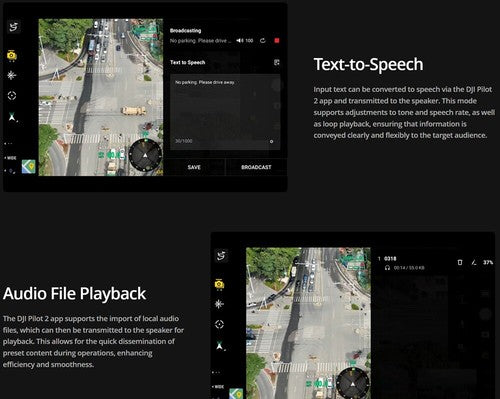Tap the navigation arrow icon in Text-to-Speech screen
The image size is (500, 399).
tap(12, 117)
